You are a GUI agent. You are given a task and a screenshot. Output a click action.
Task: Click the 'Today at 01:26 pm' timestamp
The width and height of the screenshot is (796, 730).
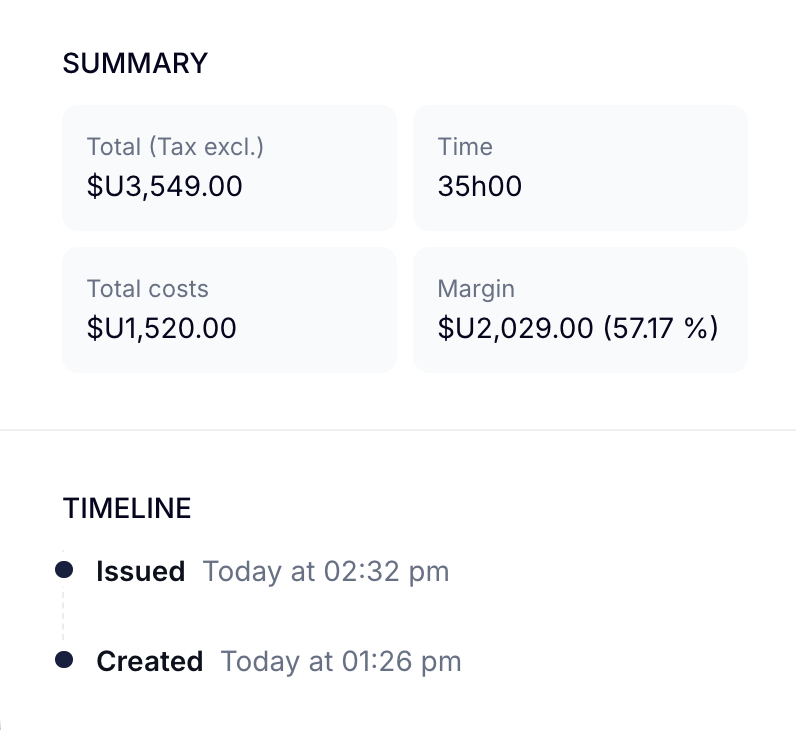(341, 661)
